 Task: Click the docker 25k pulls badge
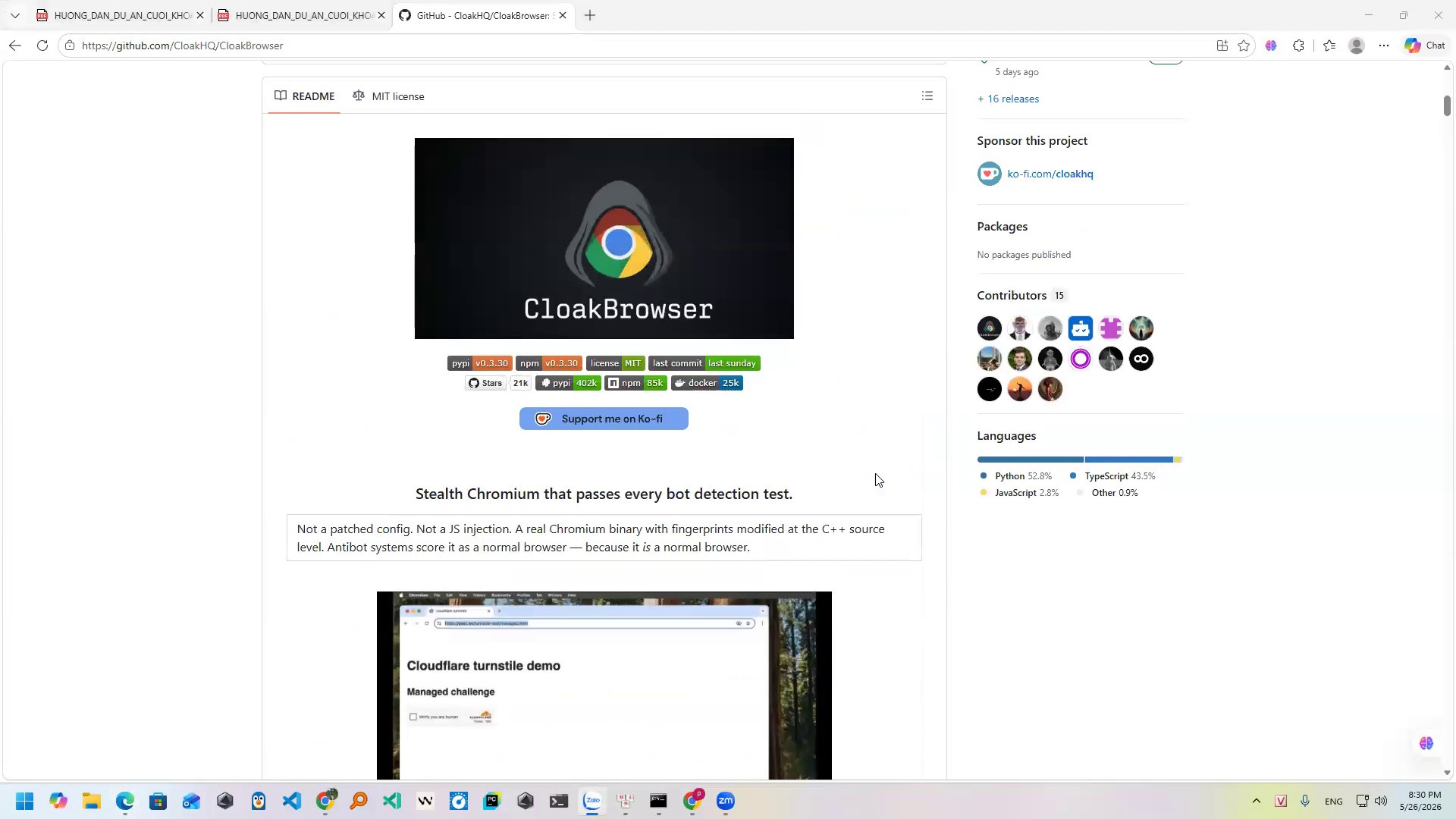coord(707,383)
